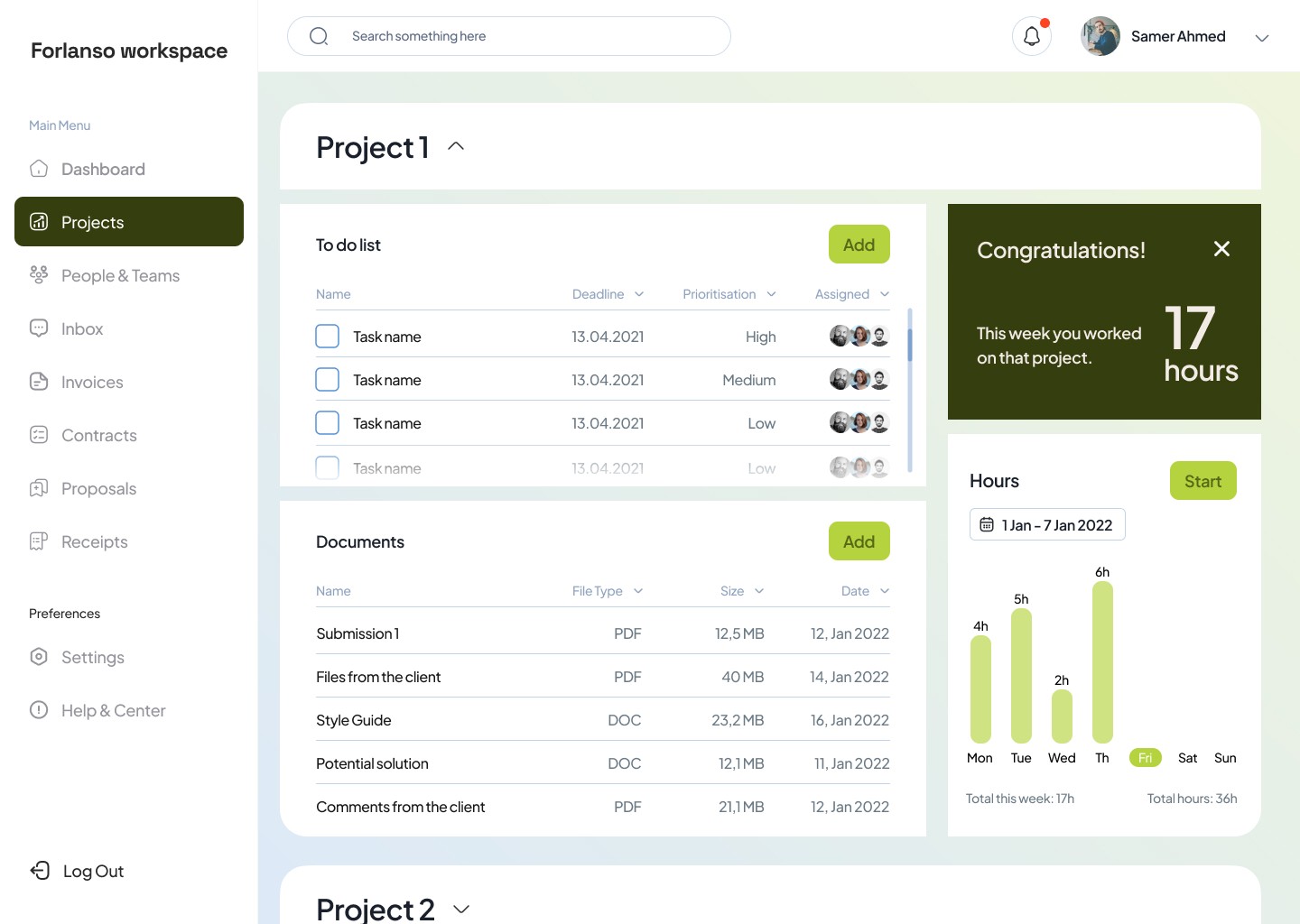Click Forlanso workspace title
The image size is (1300, 924).
click(x=129, y=51)
